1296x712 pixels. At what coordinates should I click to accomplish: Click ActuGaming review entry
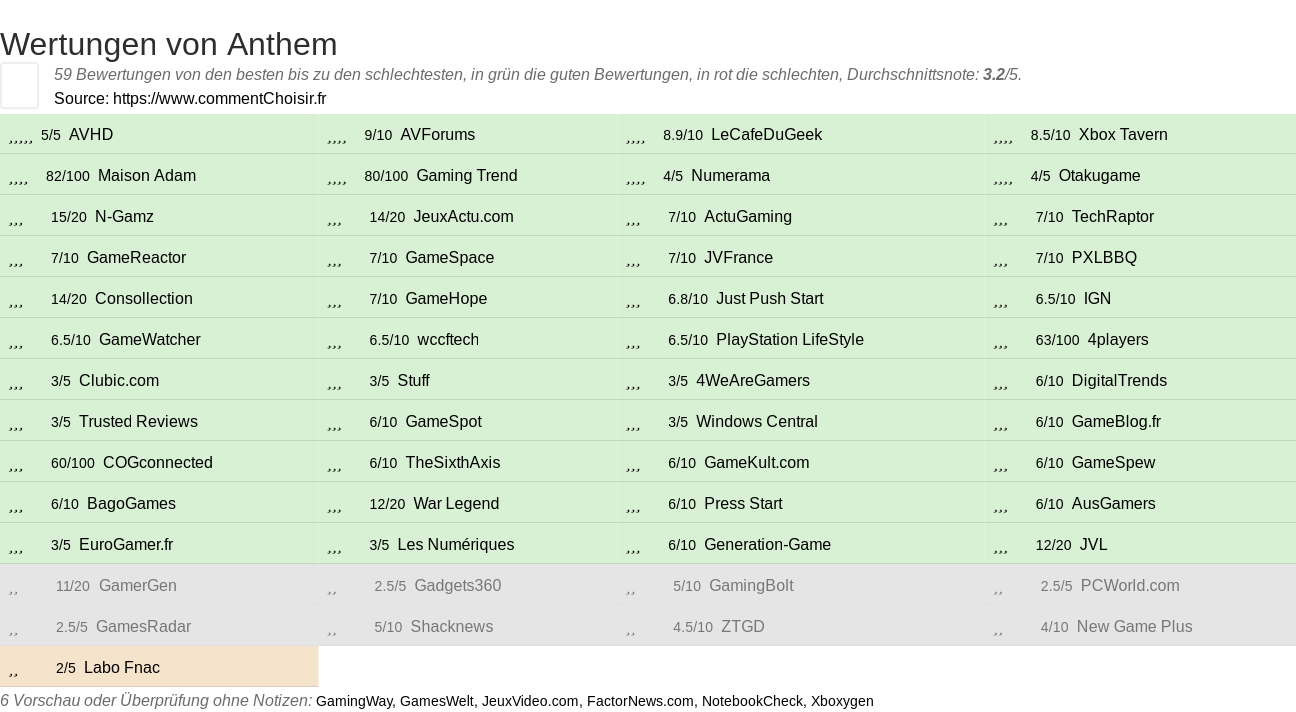pos(748,217)
